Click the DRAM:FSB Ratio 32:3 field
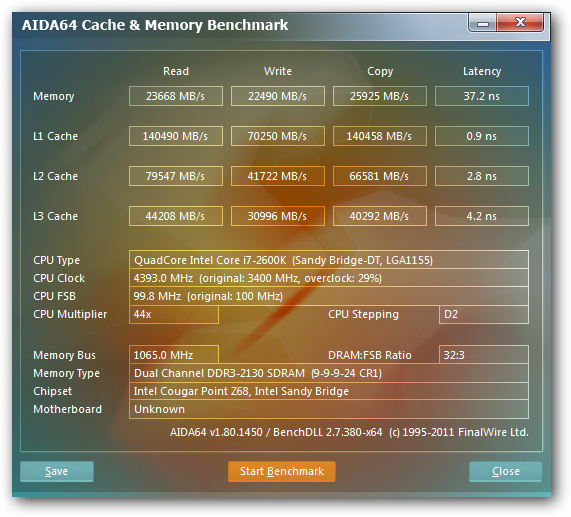571x517 pixels. pyautogui.click(x=484, y=355)
